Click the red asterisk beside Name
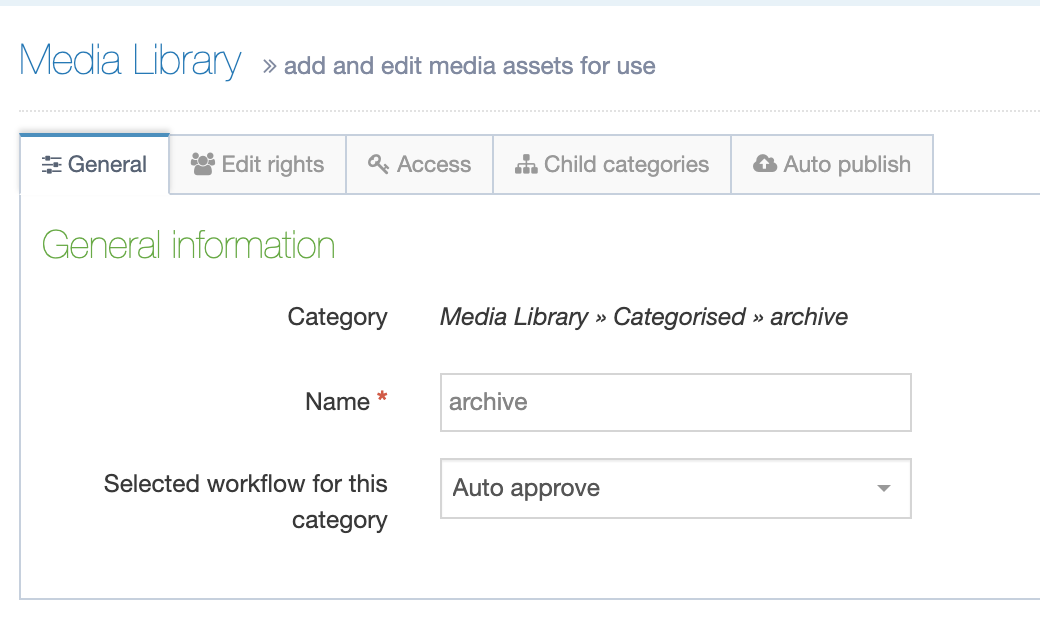 (381, 394)
